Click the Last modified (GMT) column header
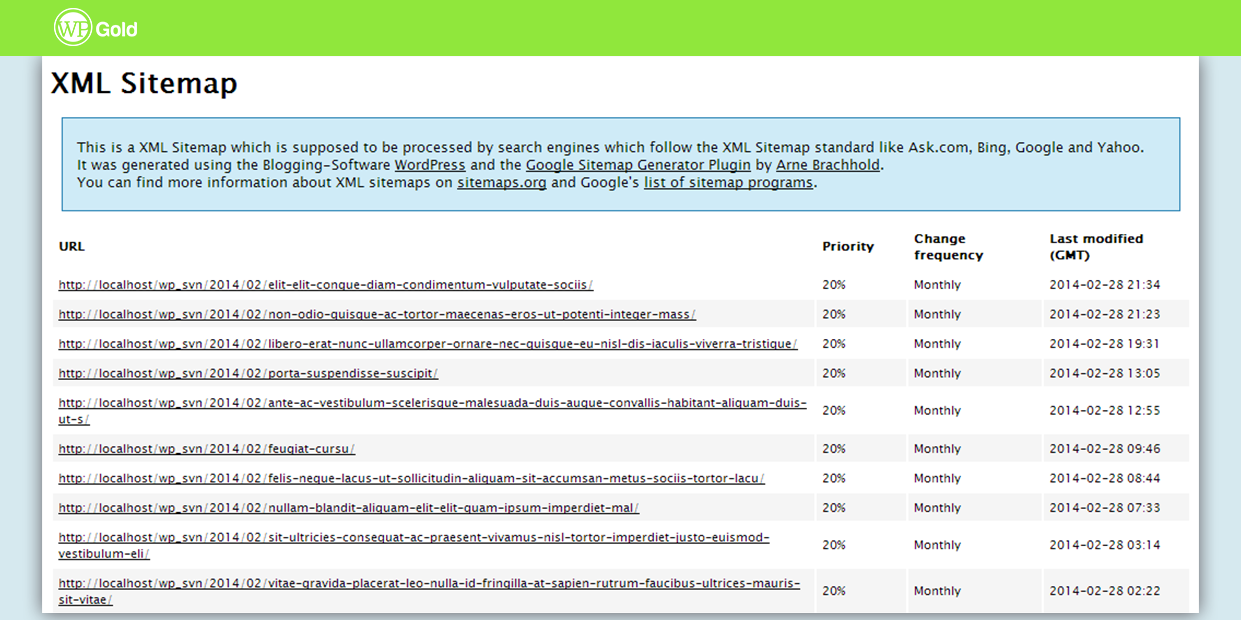This screenshot has width=1241, height=620. (1096, 247)
